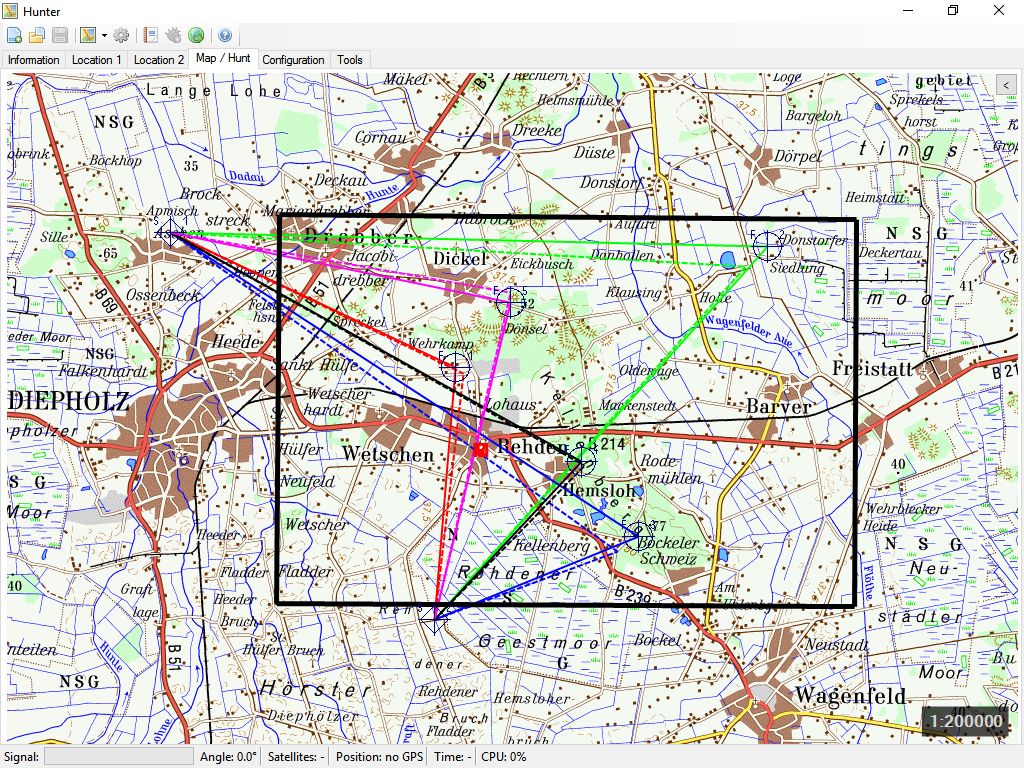Switch to the Information tab
The height and width of the screenshot is (768, 1024).
click(34, 60)
